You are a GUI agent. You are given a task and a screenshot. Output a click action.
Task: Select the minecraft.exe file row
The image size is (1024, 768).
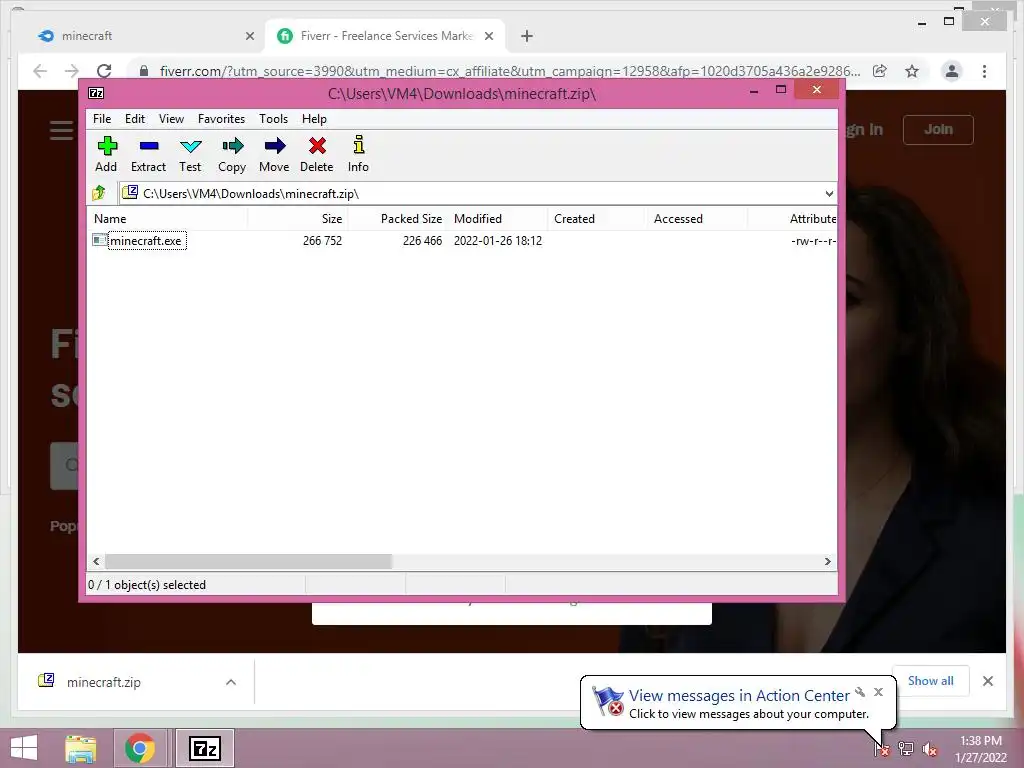coord(462,240)
